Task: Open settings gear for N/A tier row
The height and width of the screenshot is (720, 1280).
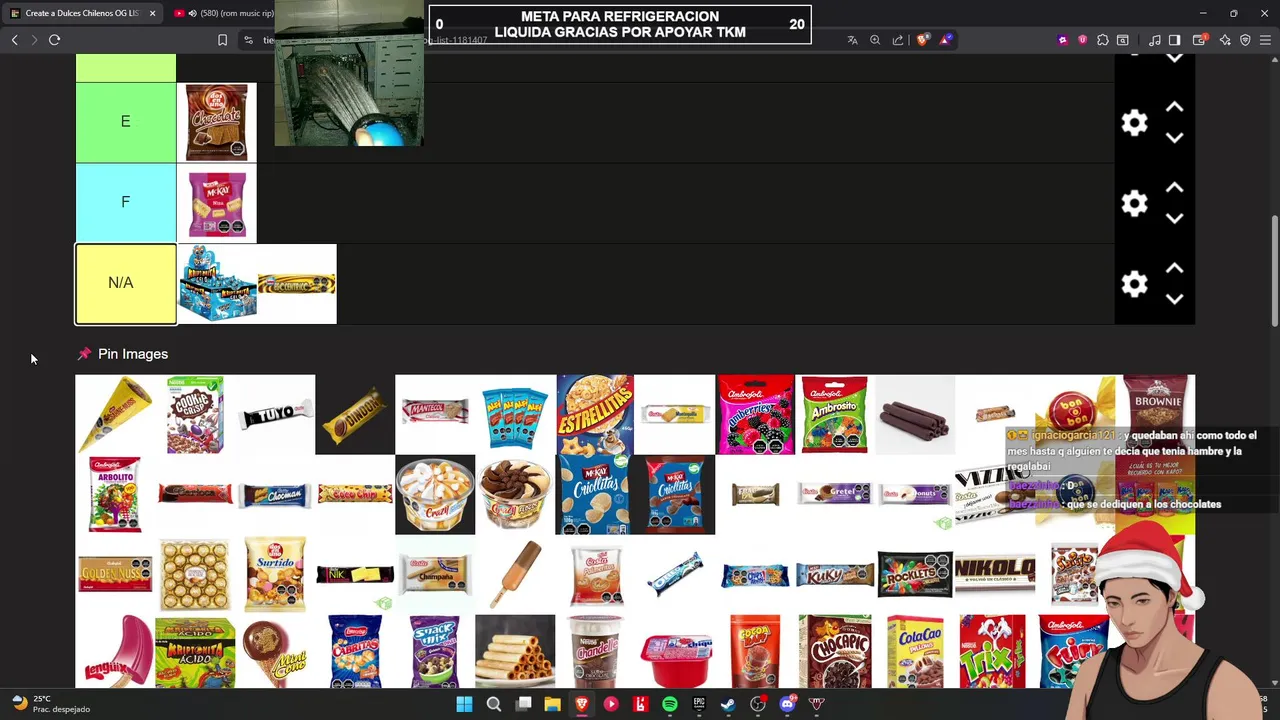Action: click(x=1134, y=284)
